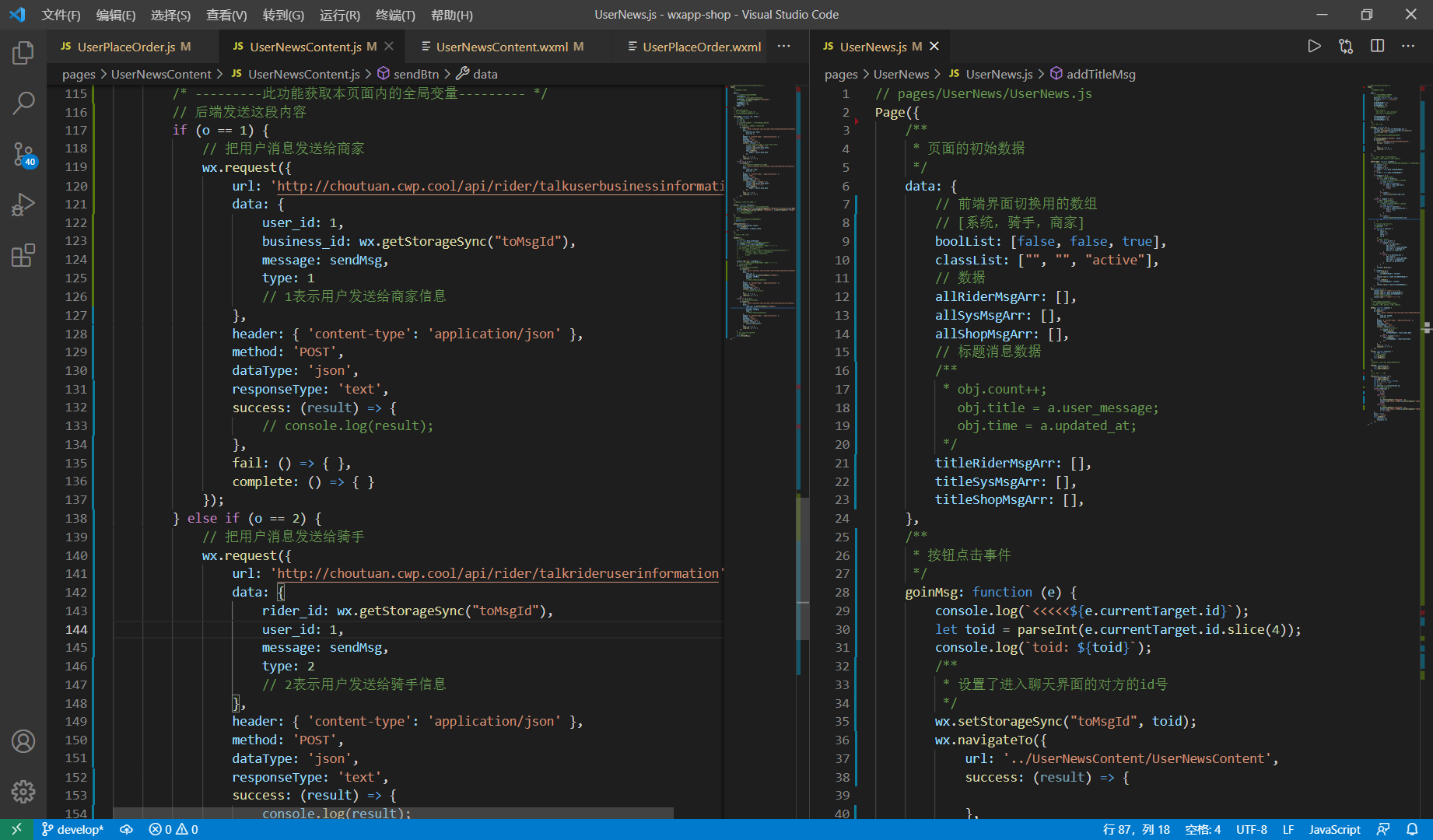Viewport: 1433px width, 840px height.
Task: Click line number 138 in the left gutter
Action: pyautogui.click(x=76, y=518)
